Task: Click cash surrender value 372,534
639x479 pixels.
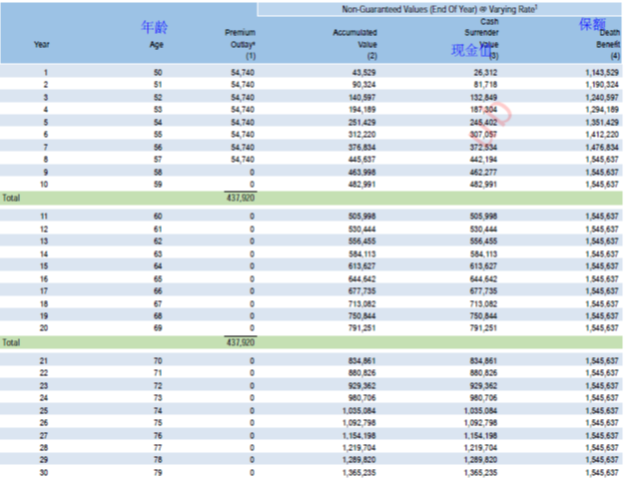Action: (484, 147)
